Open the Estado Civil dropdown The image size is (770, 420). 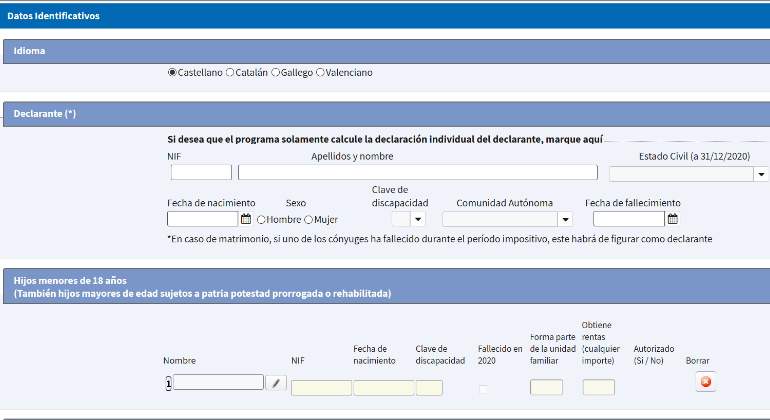coord(761,174)
